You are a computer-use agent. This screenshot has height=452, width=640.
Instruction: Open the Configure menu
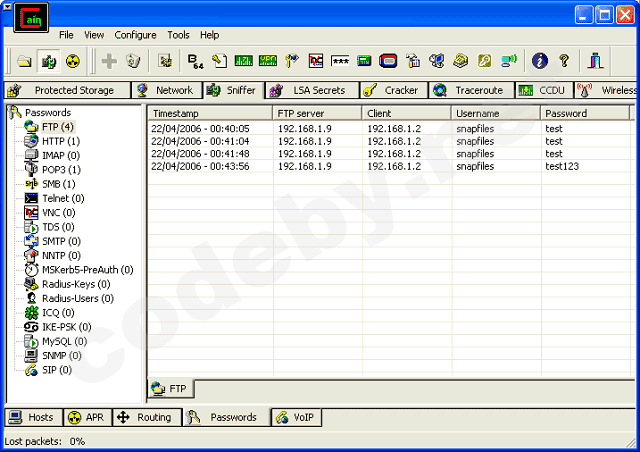point(135,35)
